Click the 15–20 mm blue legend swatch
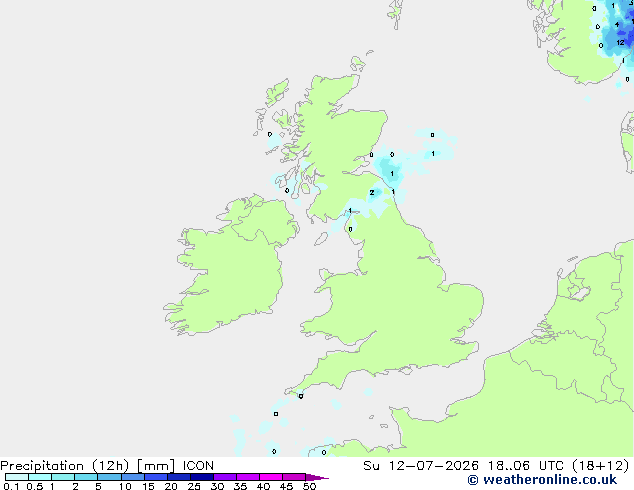Screen dimensions: 634x490 pos(156,477)
